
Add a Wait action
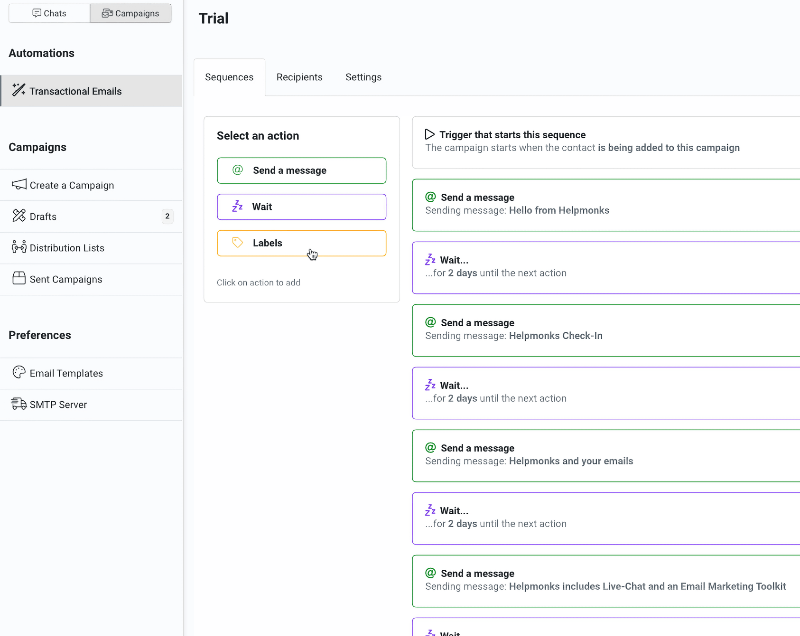click(302, 207)
